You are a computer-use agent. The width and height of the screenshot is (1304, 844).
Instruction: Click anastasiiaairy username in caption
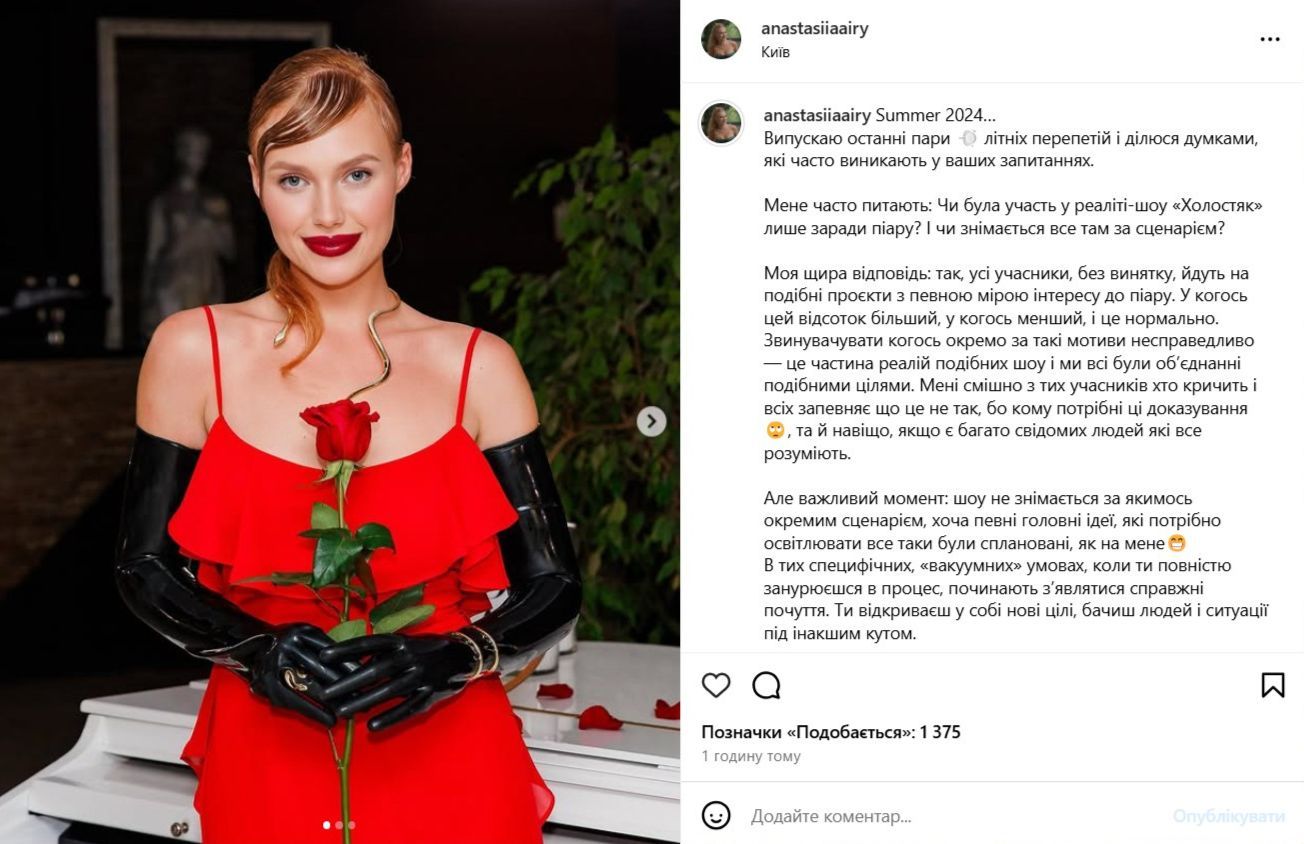coord(817,115)
